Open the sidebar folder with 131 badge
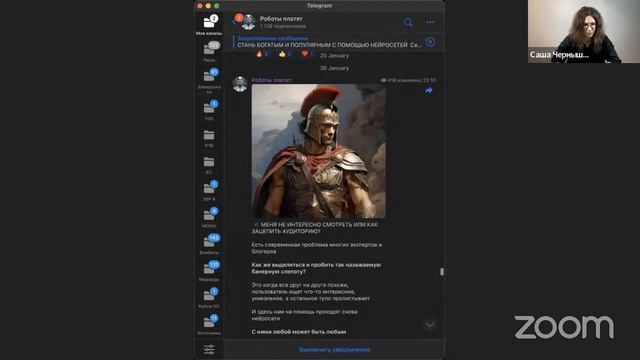This screenshot has height=360, width=640. click(209, 271)
